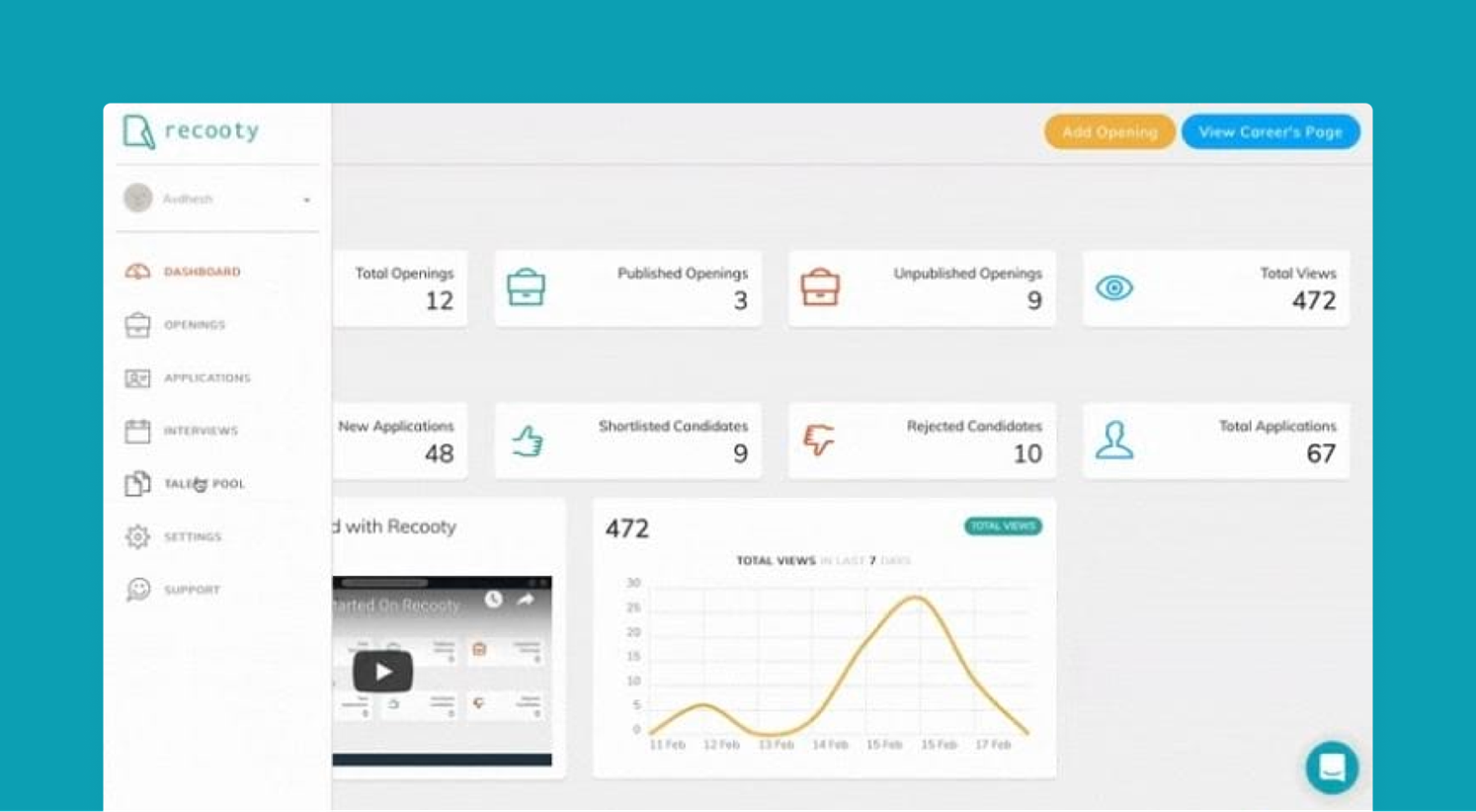The image size is (1476, 812).
Task: Click the Total Applications person icon
Action: pos(1114,441)
